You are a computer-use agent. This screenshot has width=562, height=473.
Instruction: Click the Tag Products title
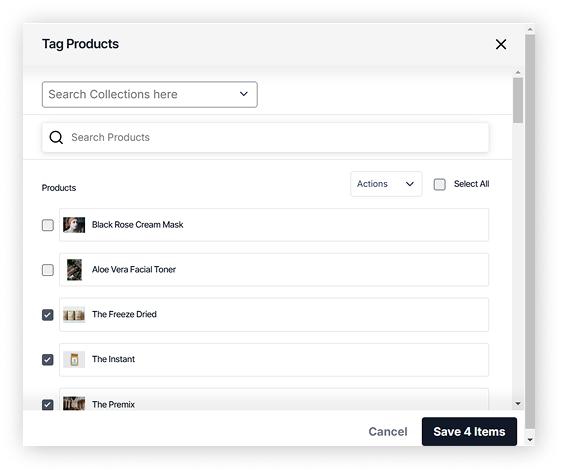click(x=80, y=44)
